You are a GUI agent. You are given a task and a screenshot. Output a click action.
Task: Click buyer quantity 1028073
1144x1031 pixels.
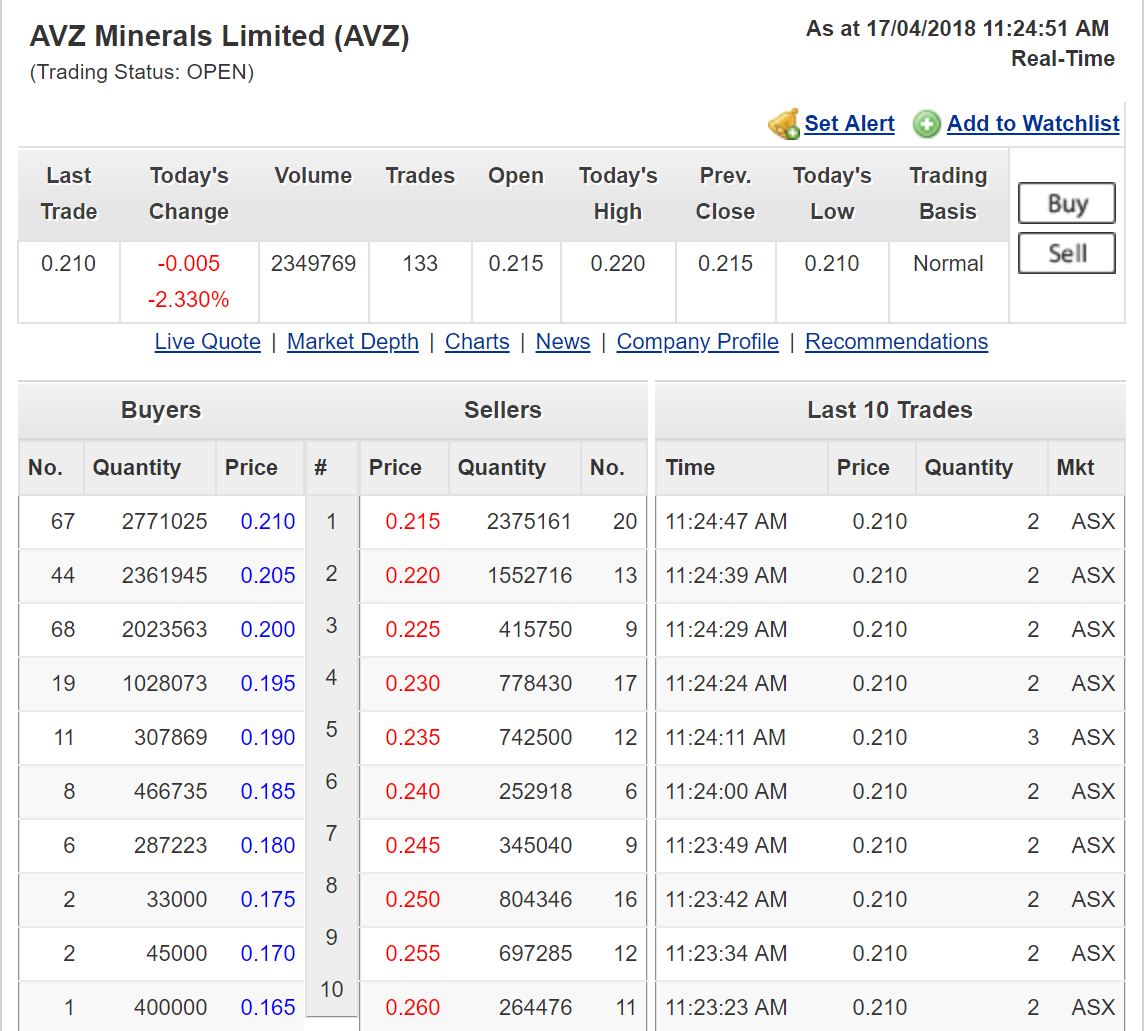(165, 684)
